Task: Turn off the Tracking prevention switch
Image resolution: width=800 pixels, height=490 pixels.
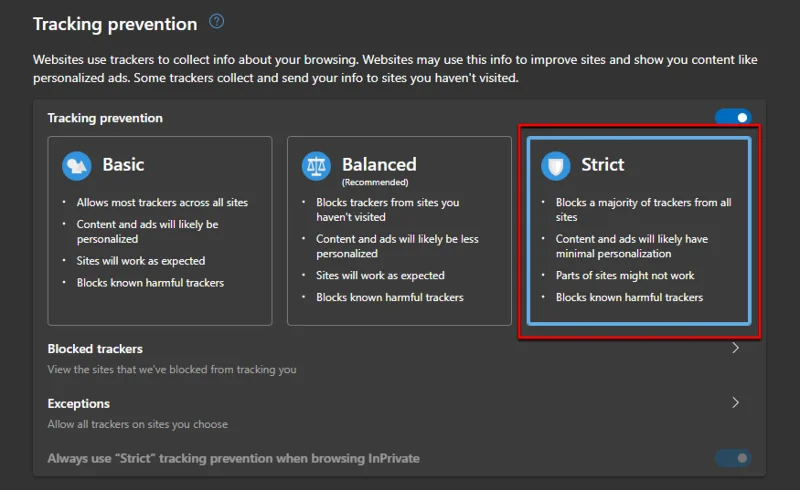Action: (732, 118)
